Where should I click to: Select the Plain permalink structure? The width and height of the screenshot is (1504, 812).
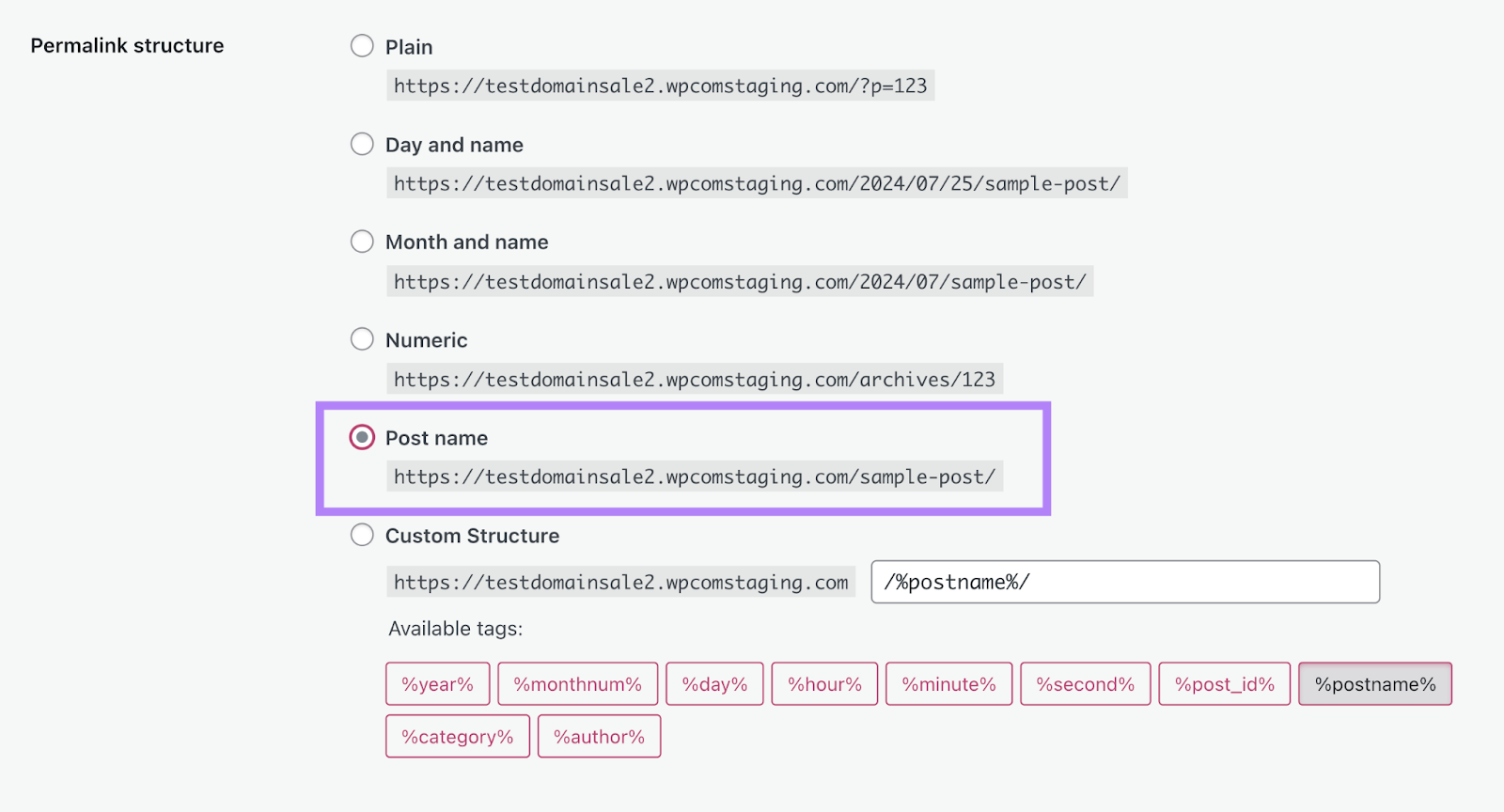362,44
